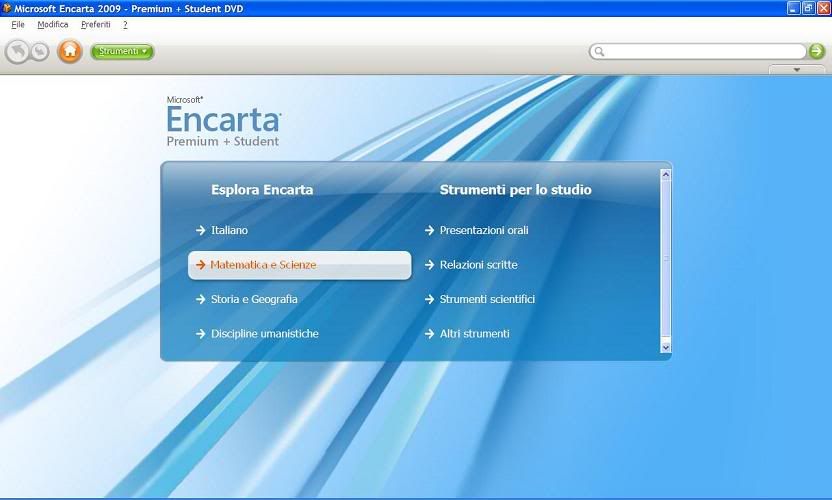The width and height of the screenshot is (832, 500).
Task: Click the Esplora Encarta heading
Action: 262,189
